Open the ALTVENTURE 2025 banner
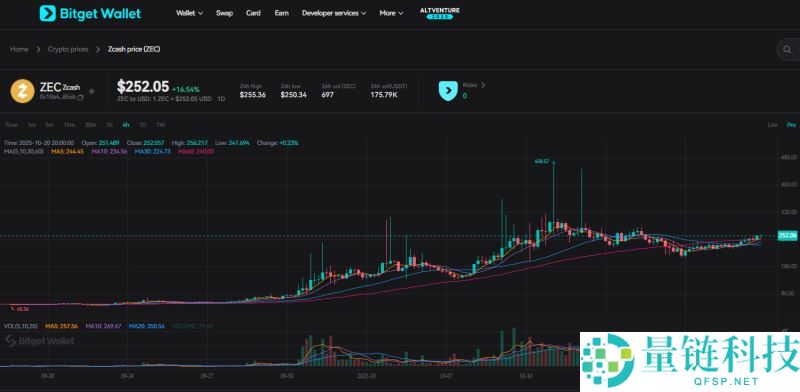Screen dimensions: 800x392 click(x=440, y=13)
